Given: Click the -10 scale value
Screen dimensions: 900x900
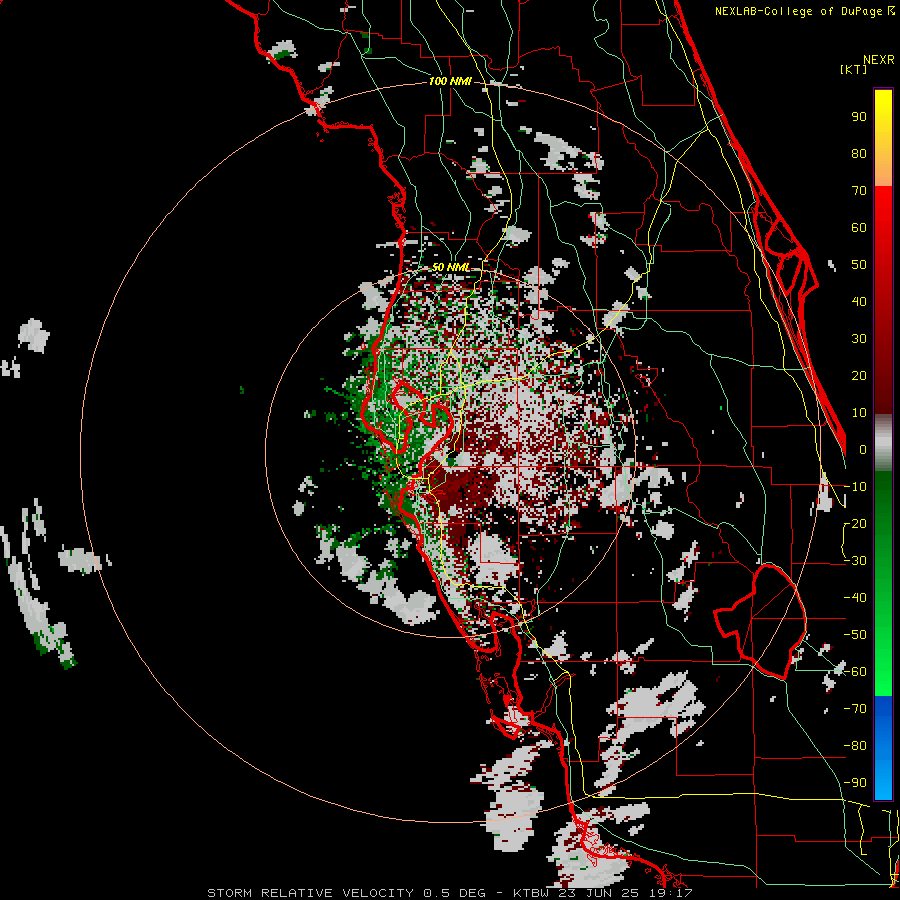Looking at the screenshot, I should tap(855, 487).
